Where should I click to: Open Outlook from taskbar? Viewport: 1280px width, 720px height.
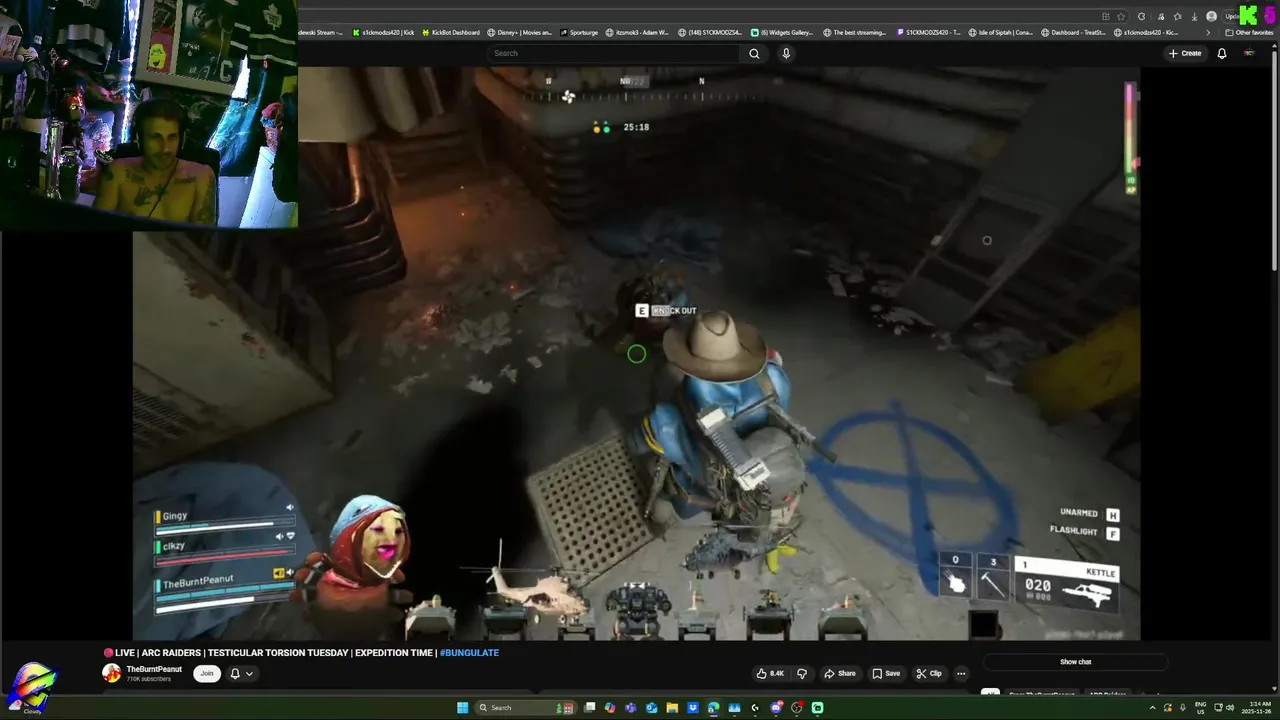pos(652,708)
